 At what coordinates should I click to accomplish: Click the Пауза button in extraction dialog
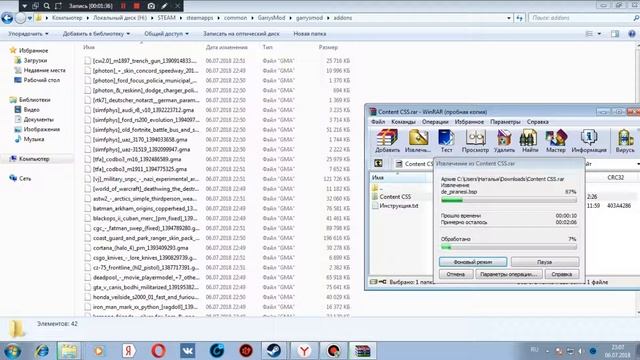[x=544, y=262]
